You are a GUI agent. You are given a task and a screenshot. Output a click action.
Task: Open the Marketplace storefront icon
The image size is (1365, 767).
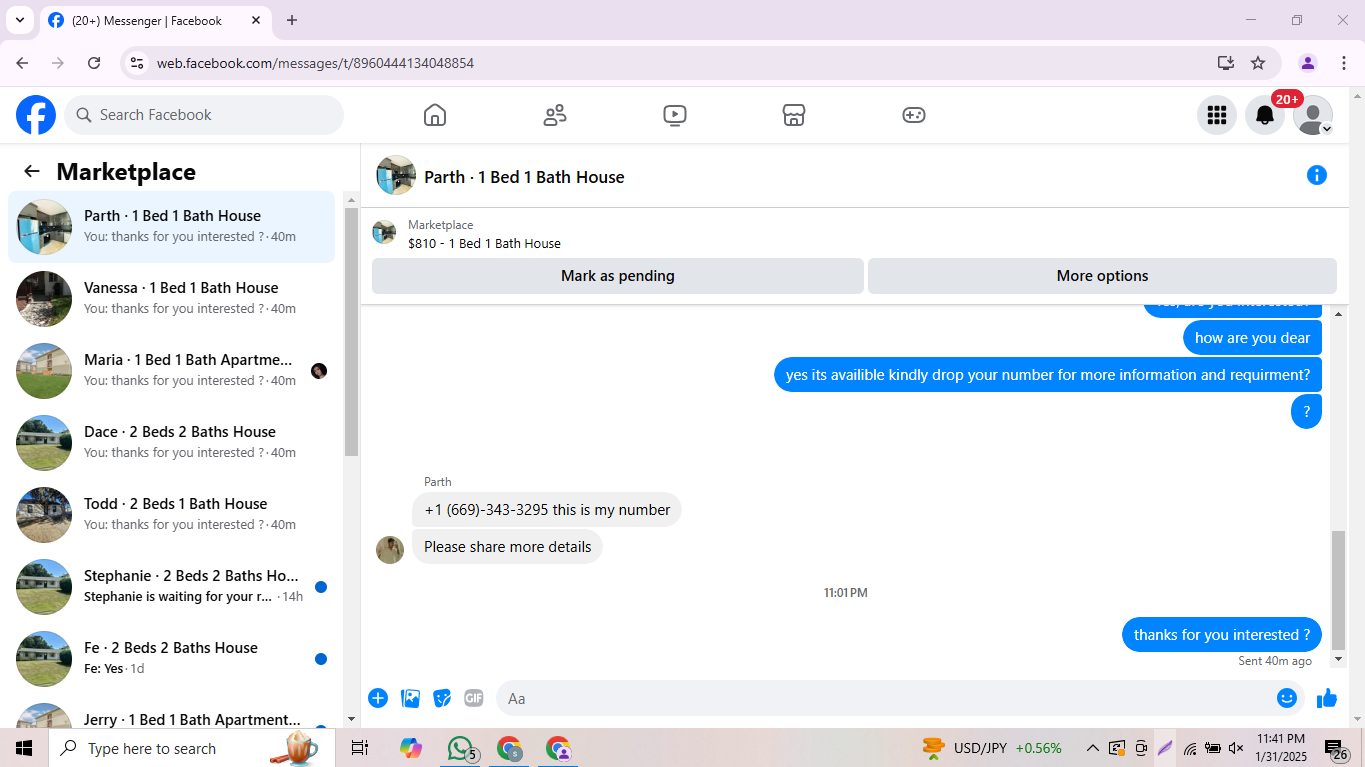(794, 115)
